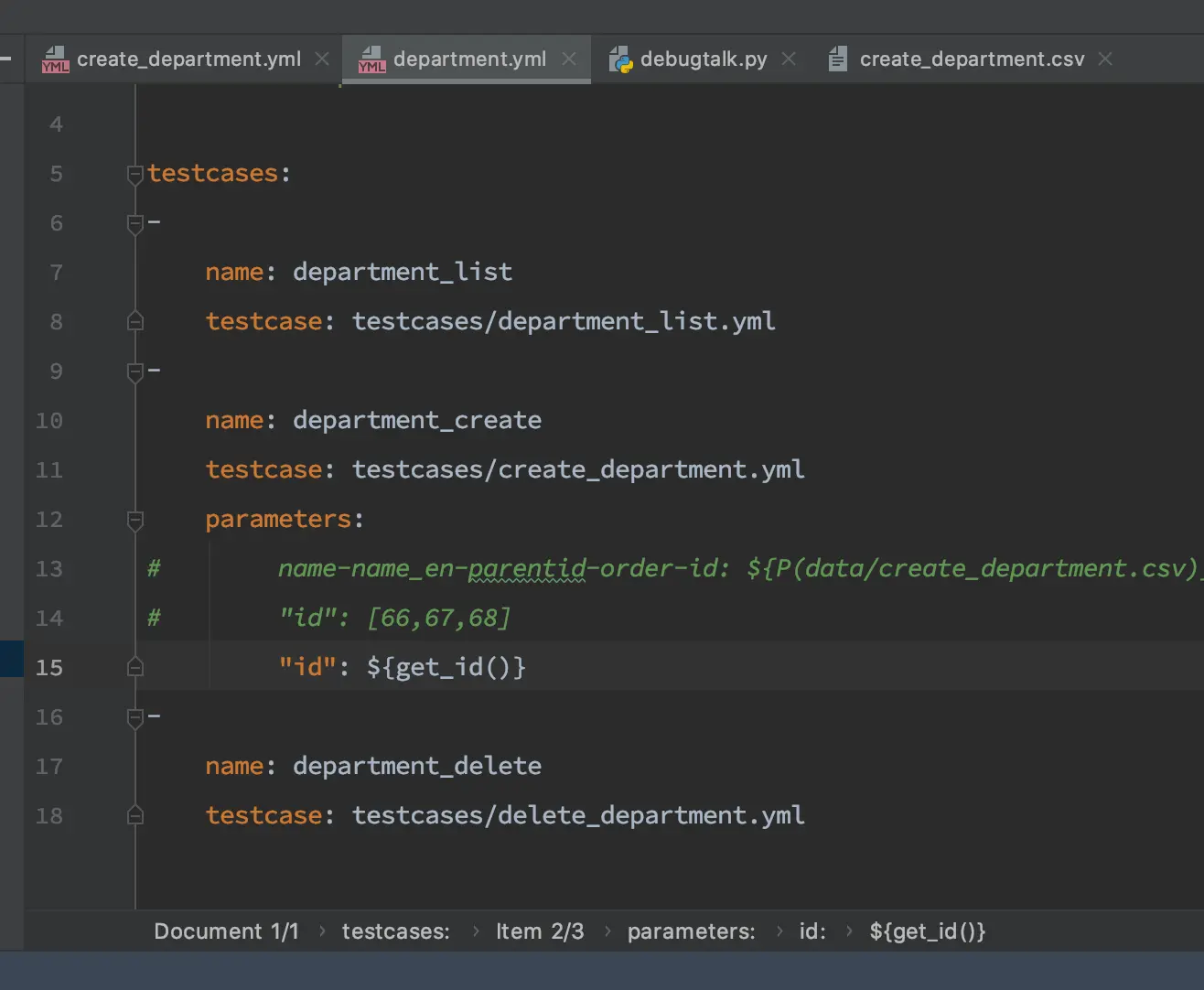Click the YML file icon on department.yml tab

371,59
